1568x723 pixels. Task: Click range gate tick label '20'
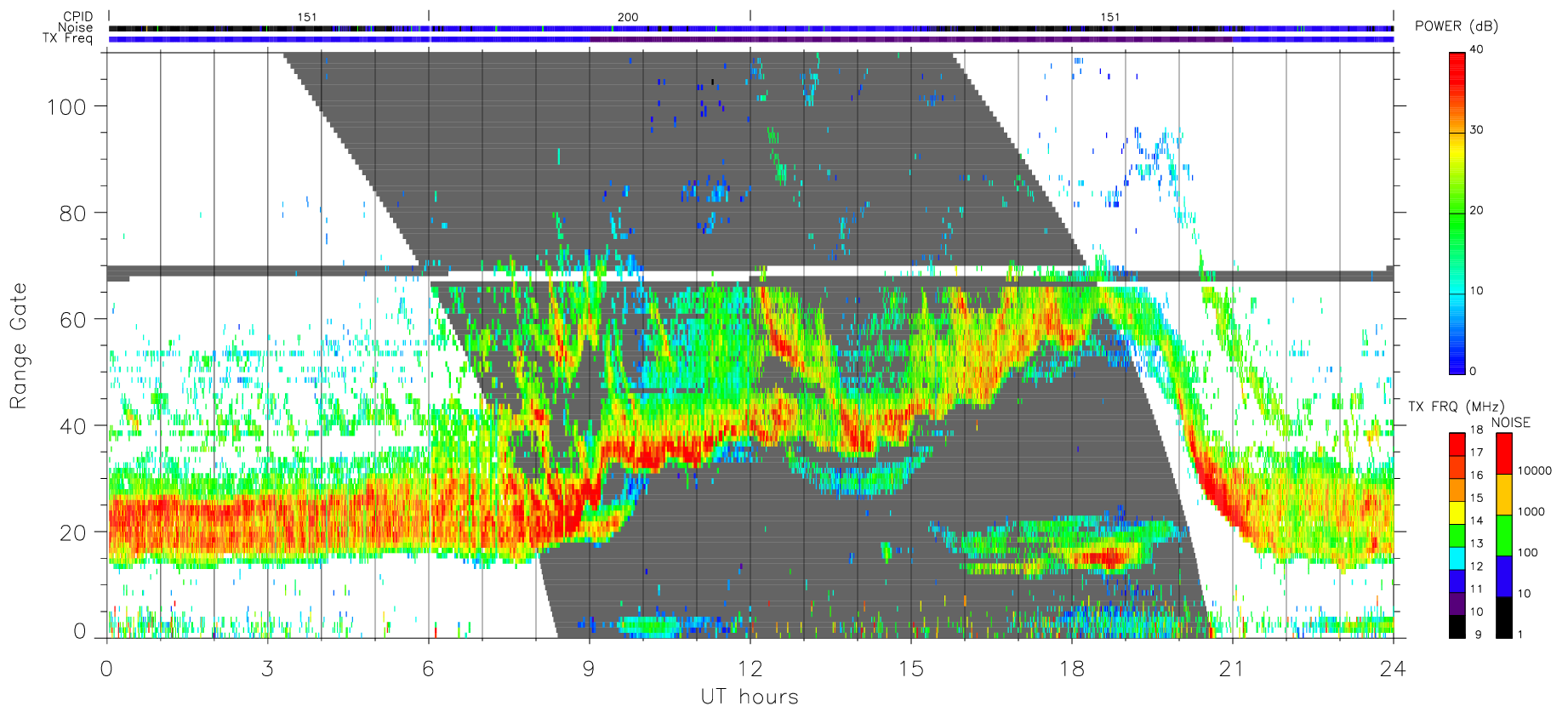point(73,532)
